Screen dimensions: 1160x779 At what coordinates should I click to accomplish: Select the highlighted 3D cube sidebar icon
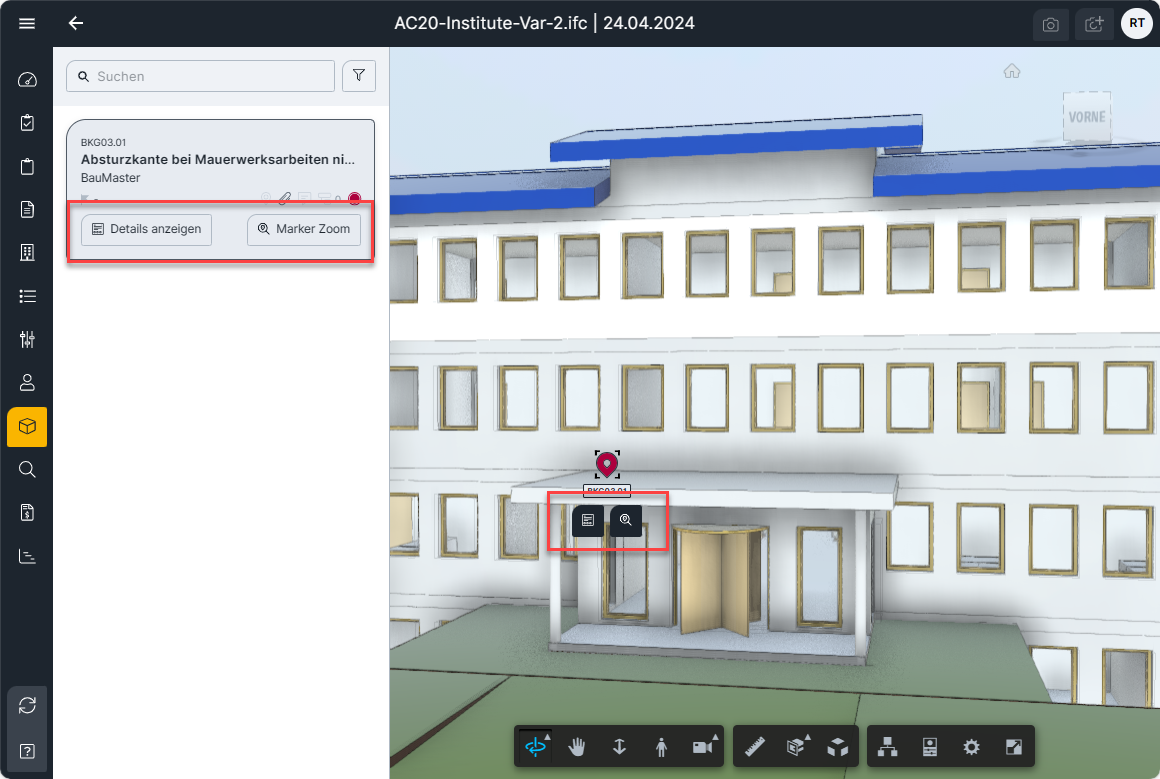coord(27,427)
